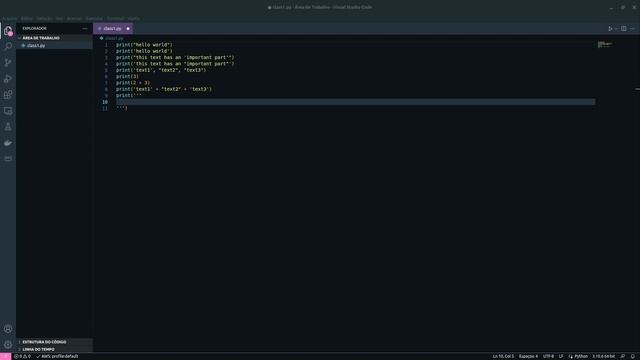Click line 6 print(3)

[x=127, y=76]
